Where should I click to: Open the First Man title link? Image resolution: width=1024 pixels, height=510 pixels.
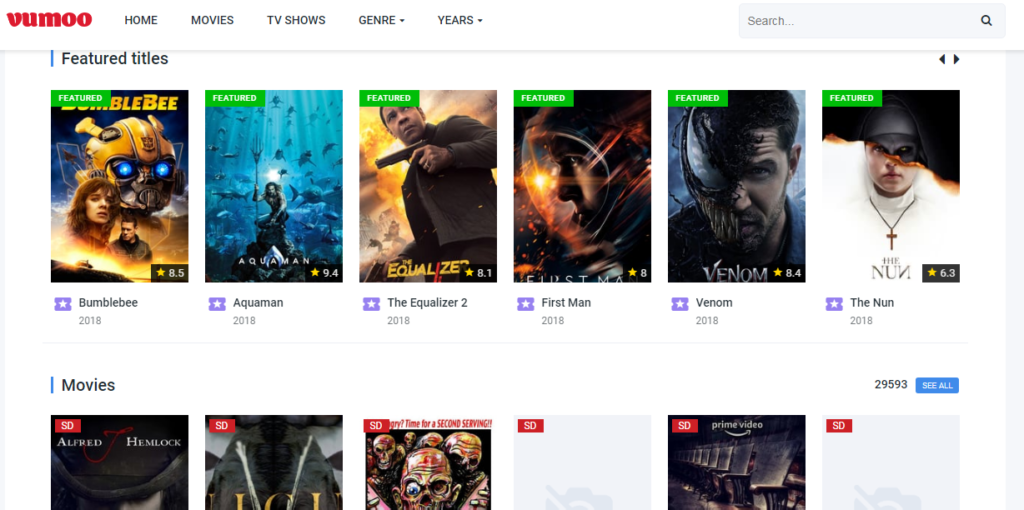(x=566, y=303)
